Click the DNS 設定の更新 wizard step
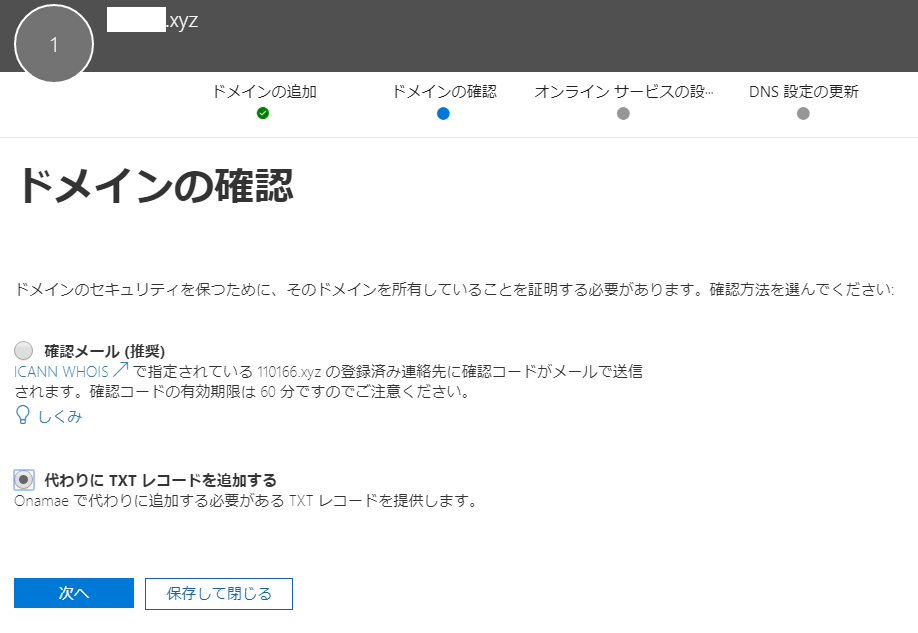 pyautogui.click(x=804, y=92)
